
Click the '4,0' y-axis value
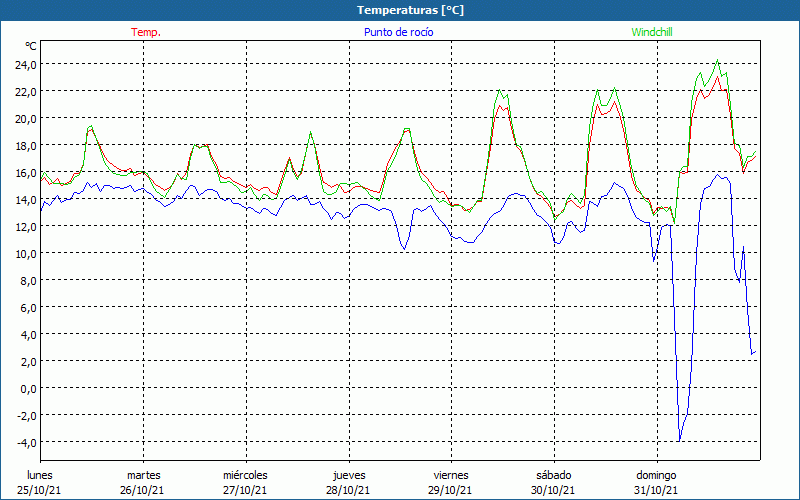click(x=28, y=334)
